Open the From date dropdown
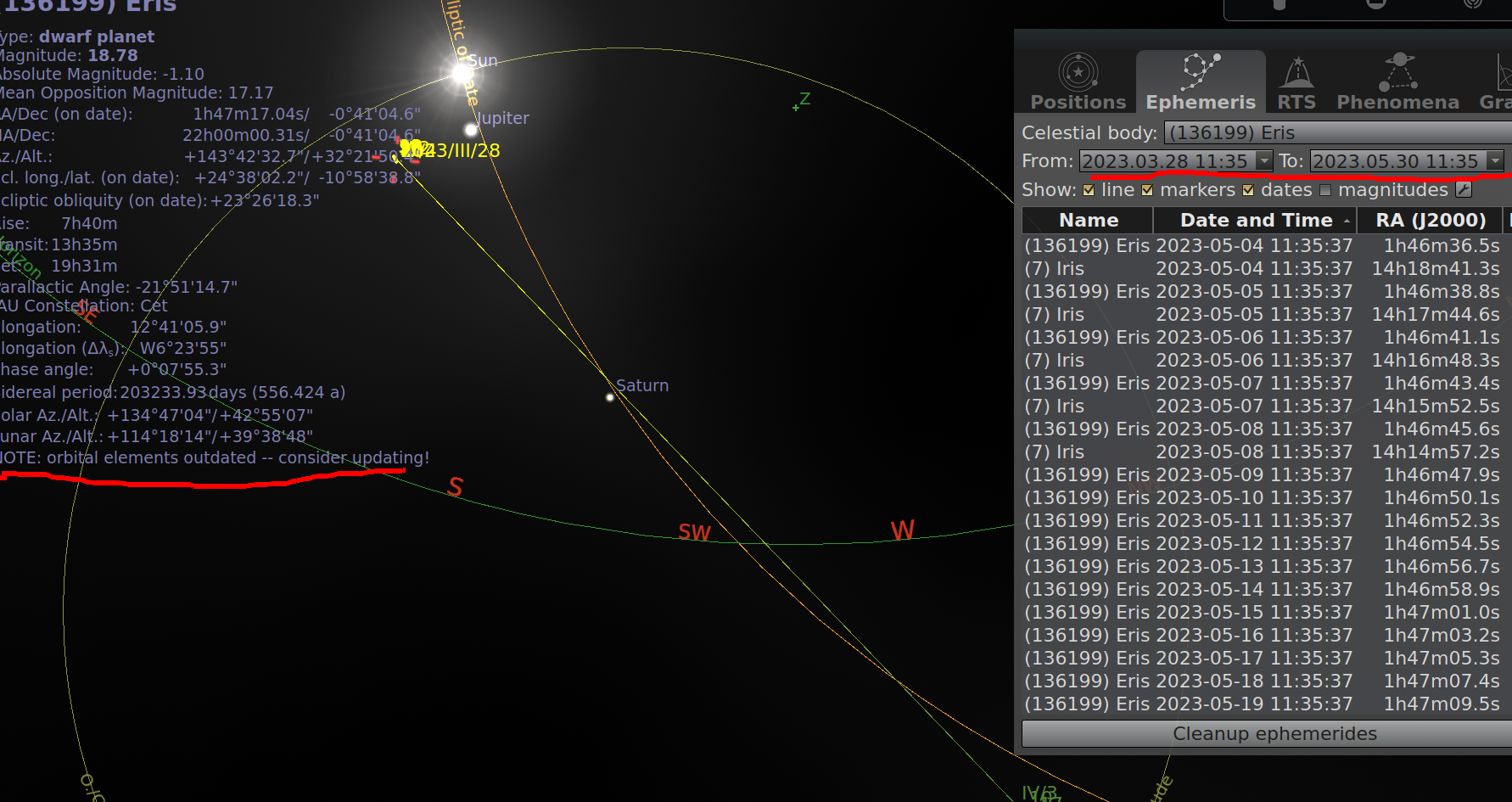Image resolution: width=1512 pixels, height=802 pixels. click(x=1263, y=160)
